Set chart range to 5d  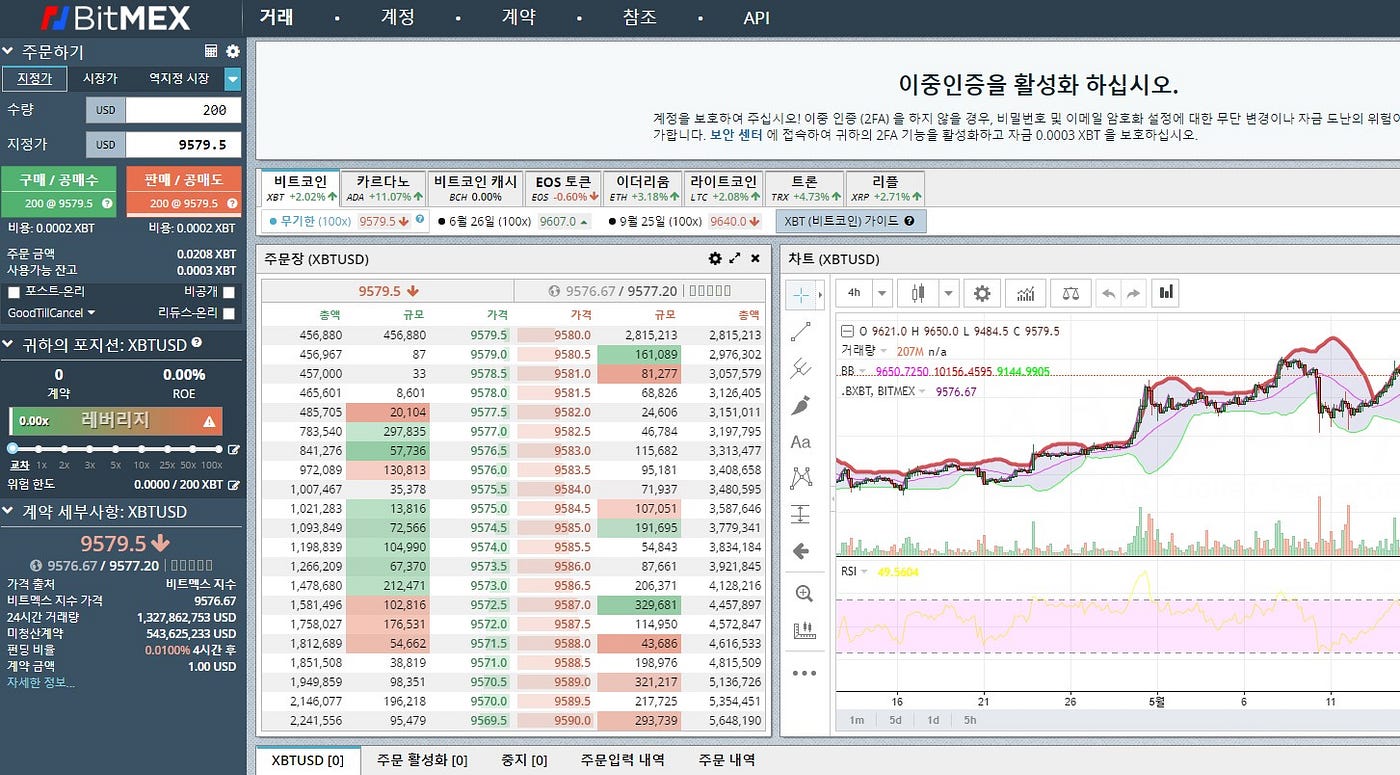pos(895,720)
